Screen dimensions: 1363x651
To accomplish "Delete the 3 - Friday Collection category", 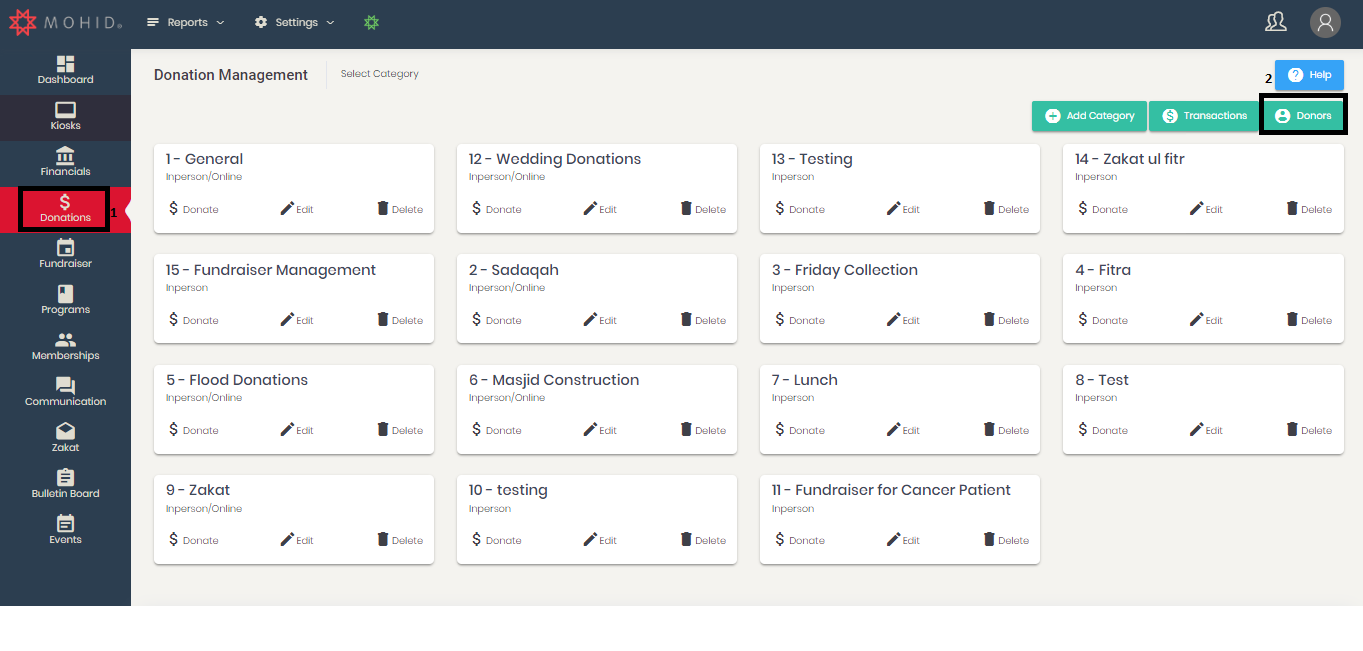I will pyautogui.click(x=1006, y=320).
